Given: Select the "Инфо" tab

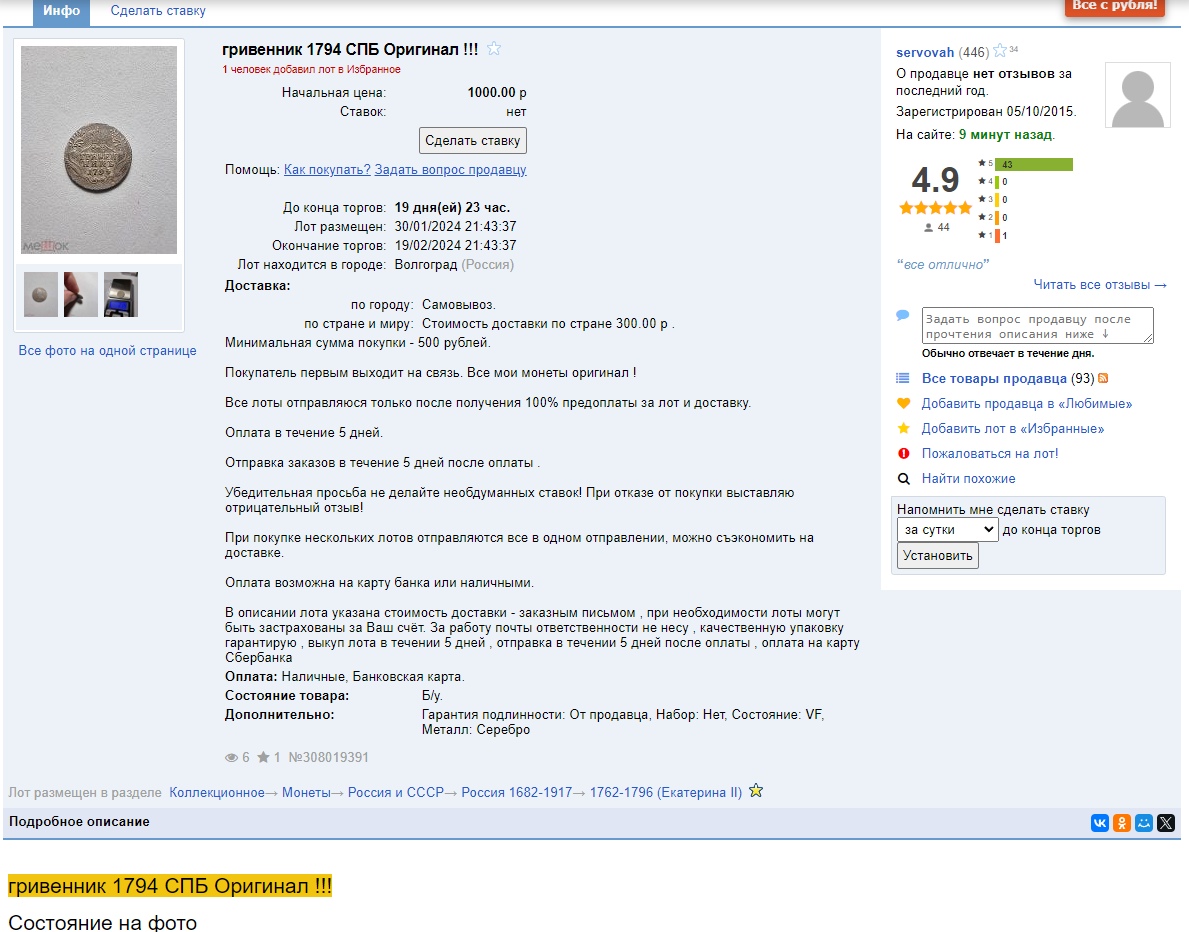Looking at the screenshot, I should coord(61,11).
